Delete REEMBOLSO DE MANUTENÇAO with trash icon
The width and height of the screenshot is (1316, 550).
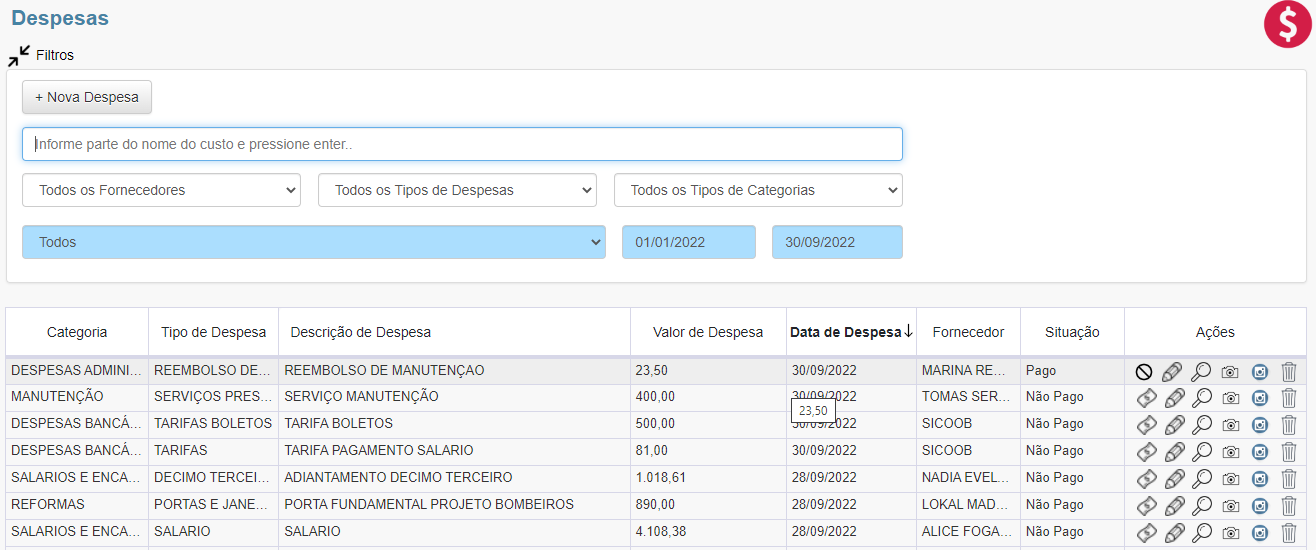(x=1289, y=371)
